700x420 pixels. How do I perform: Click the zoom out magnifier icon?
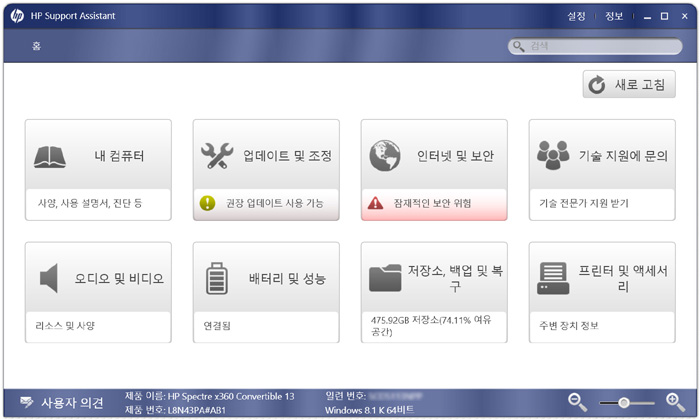pos(578,402)
